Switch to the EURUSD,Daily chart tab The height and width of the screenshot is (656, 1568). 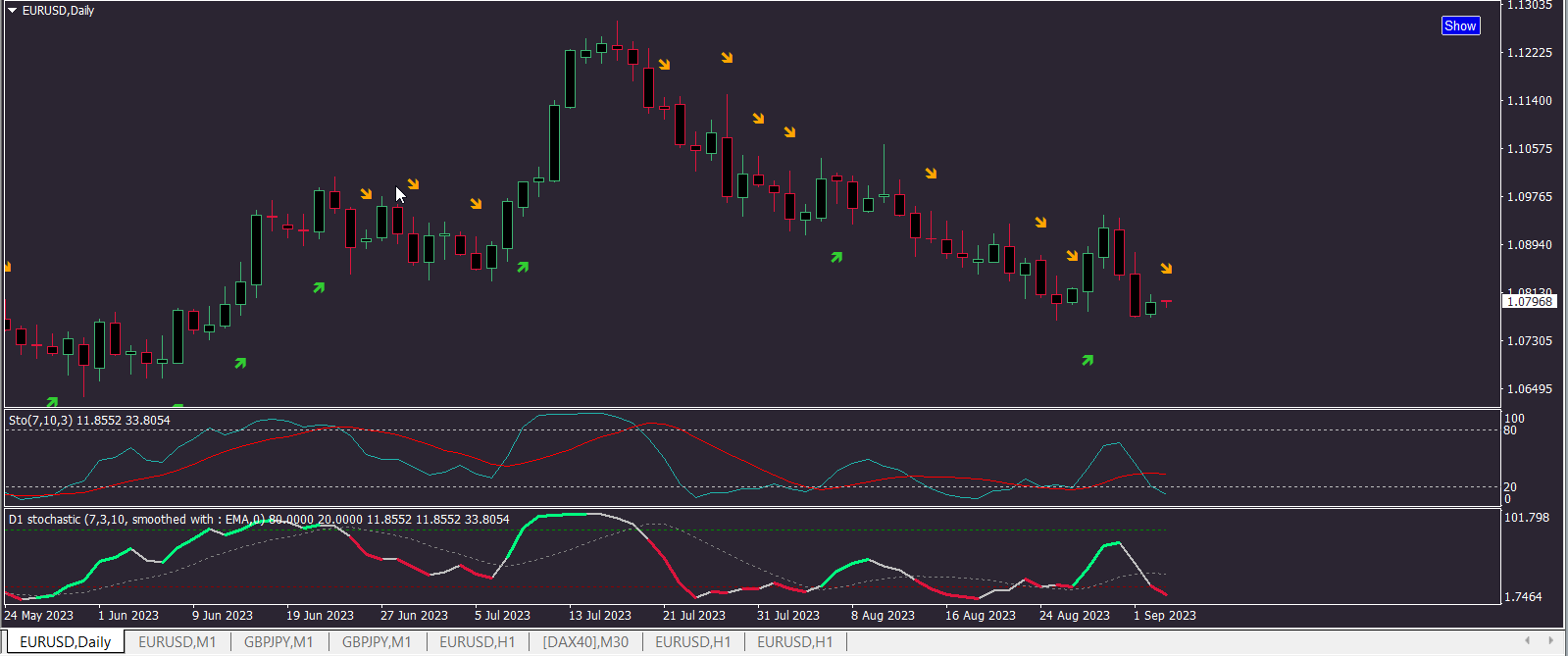66,642
